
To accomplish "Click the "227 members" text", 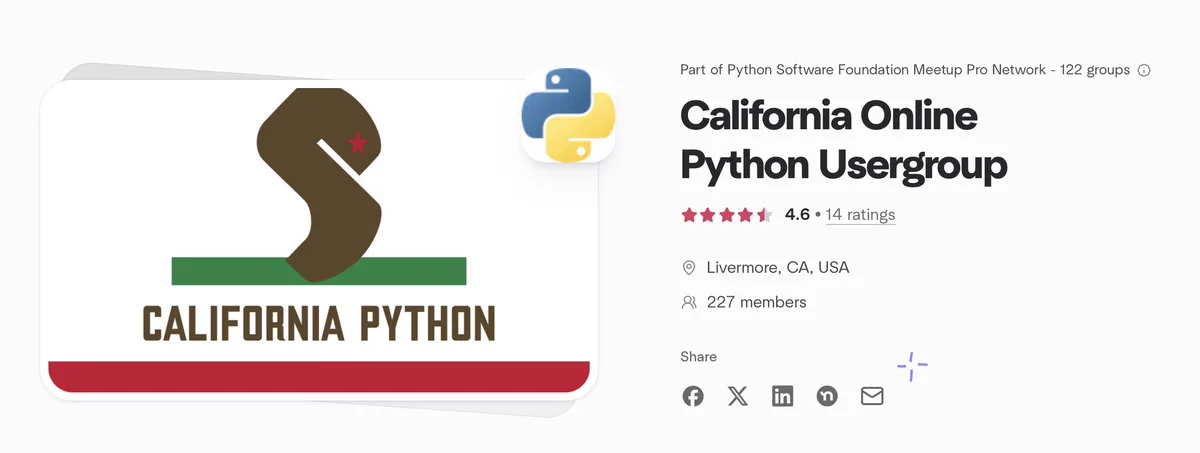I will [756, 302].
